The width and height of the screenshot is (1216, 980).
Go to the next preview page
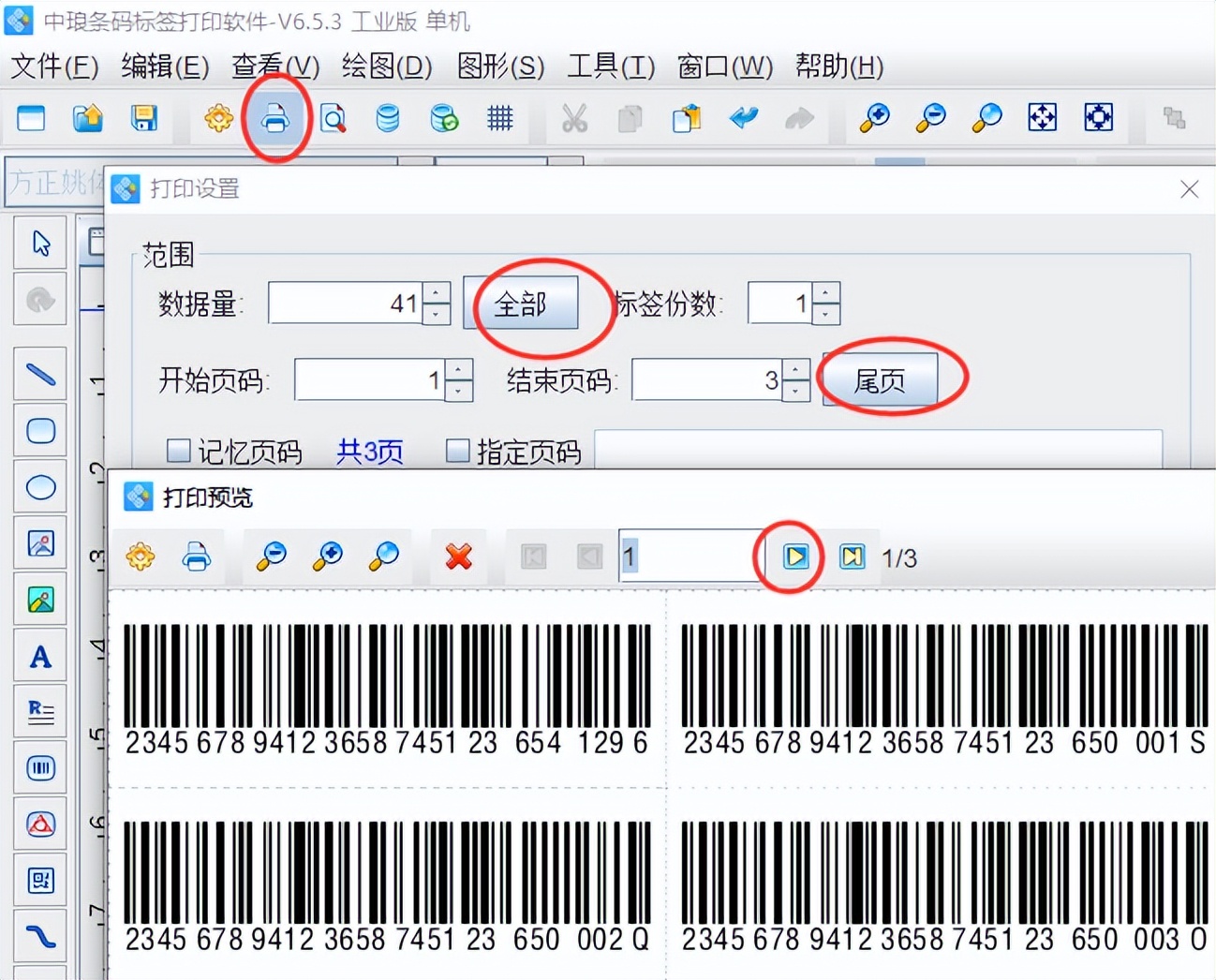[793, 556]
